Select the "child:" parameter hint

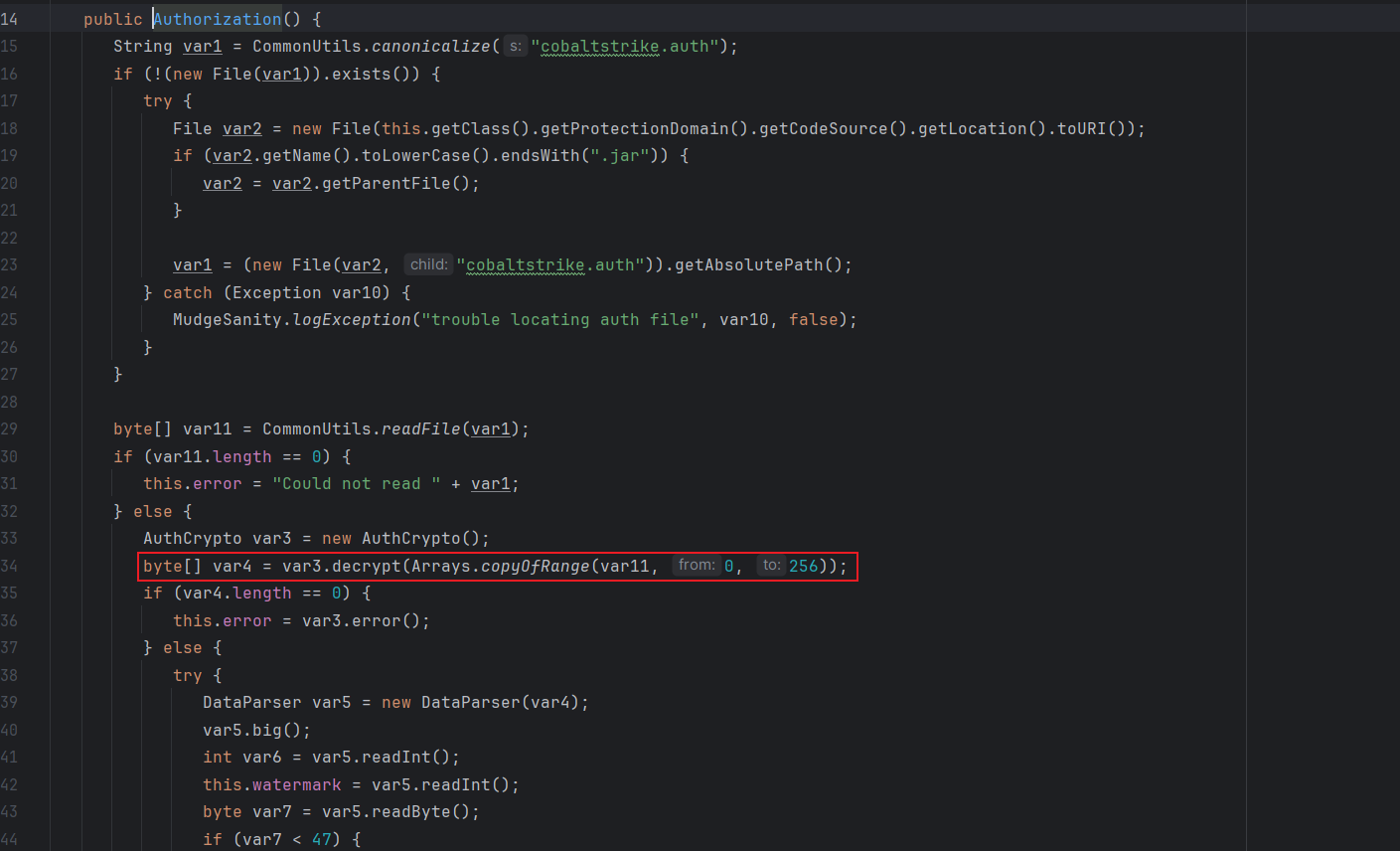coord(428,264)
